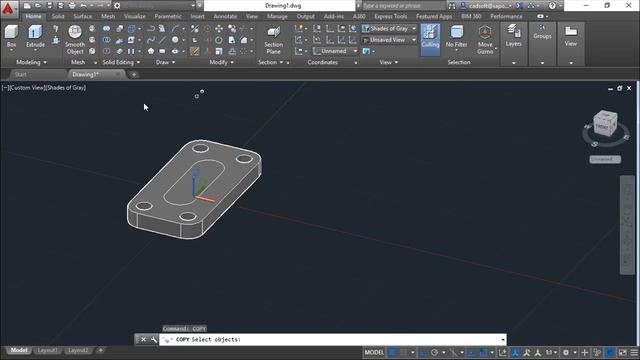Open the Layout2 tab
640x360 pixels.
click(x=78, y=351)
